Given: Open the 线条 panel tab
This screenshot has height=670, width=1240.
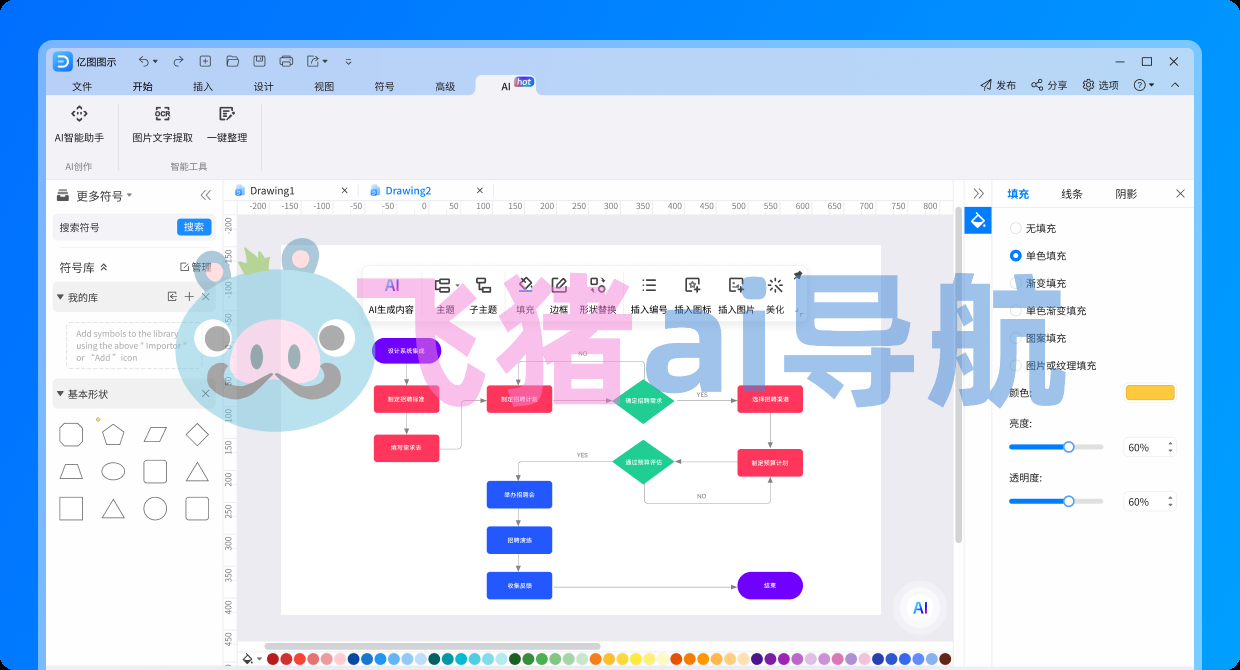Looking at the screenshot, I should (x=1071, y=193).
